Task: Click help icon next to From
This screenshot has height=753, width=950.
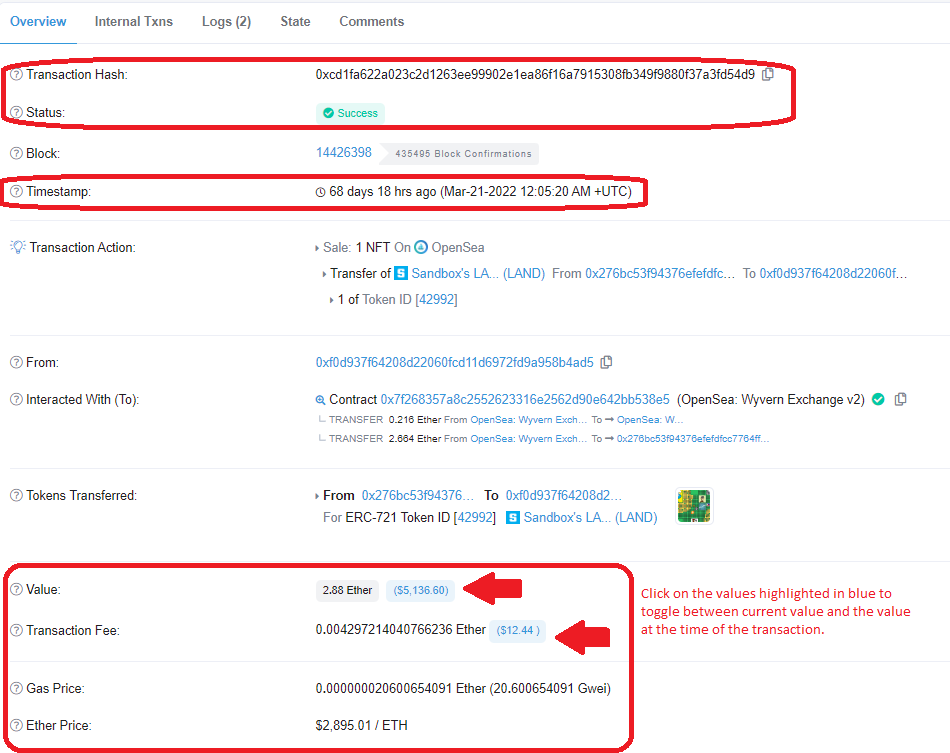Action: [16, 362]
